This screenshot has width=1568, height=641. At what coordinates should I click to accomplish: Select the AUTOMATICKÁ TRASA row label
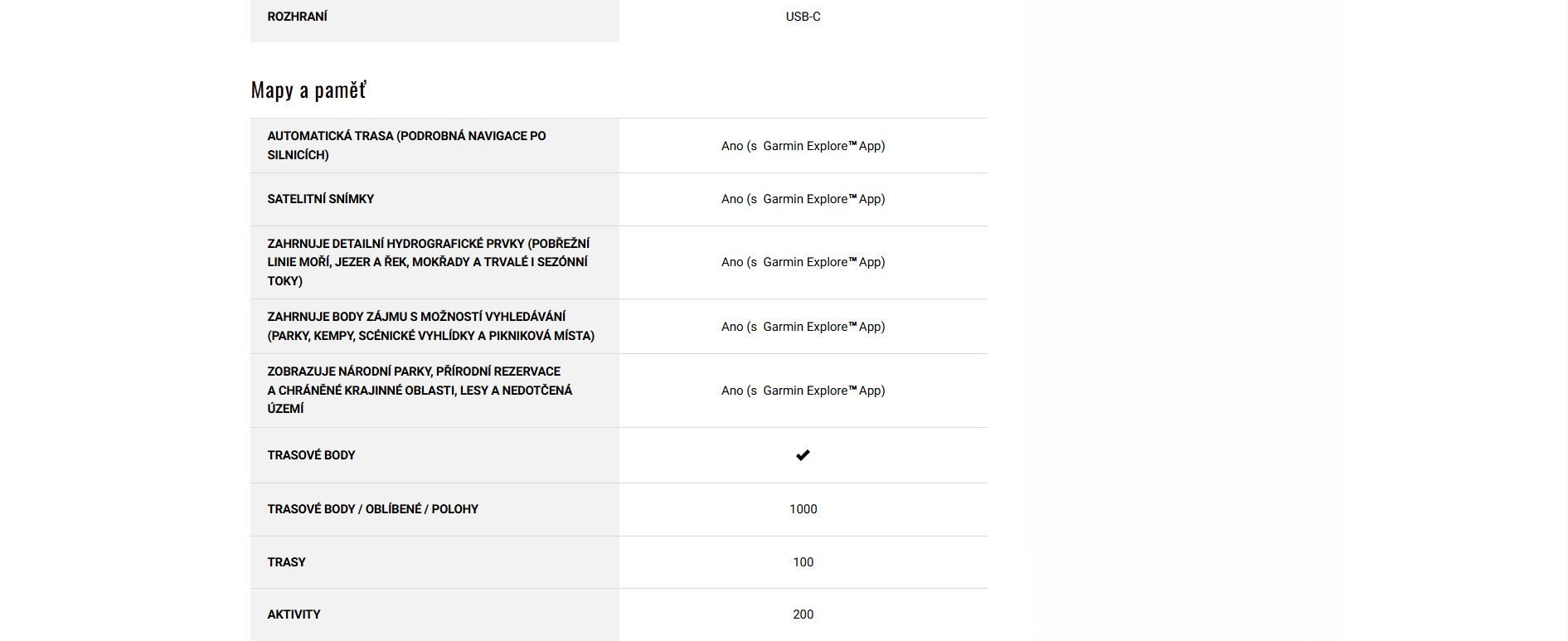point(406,145)
